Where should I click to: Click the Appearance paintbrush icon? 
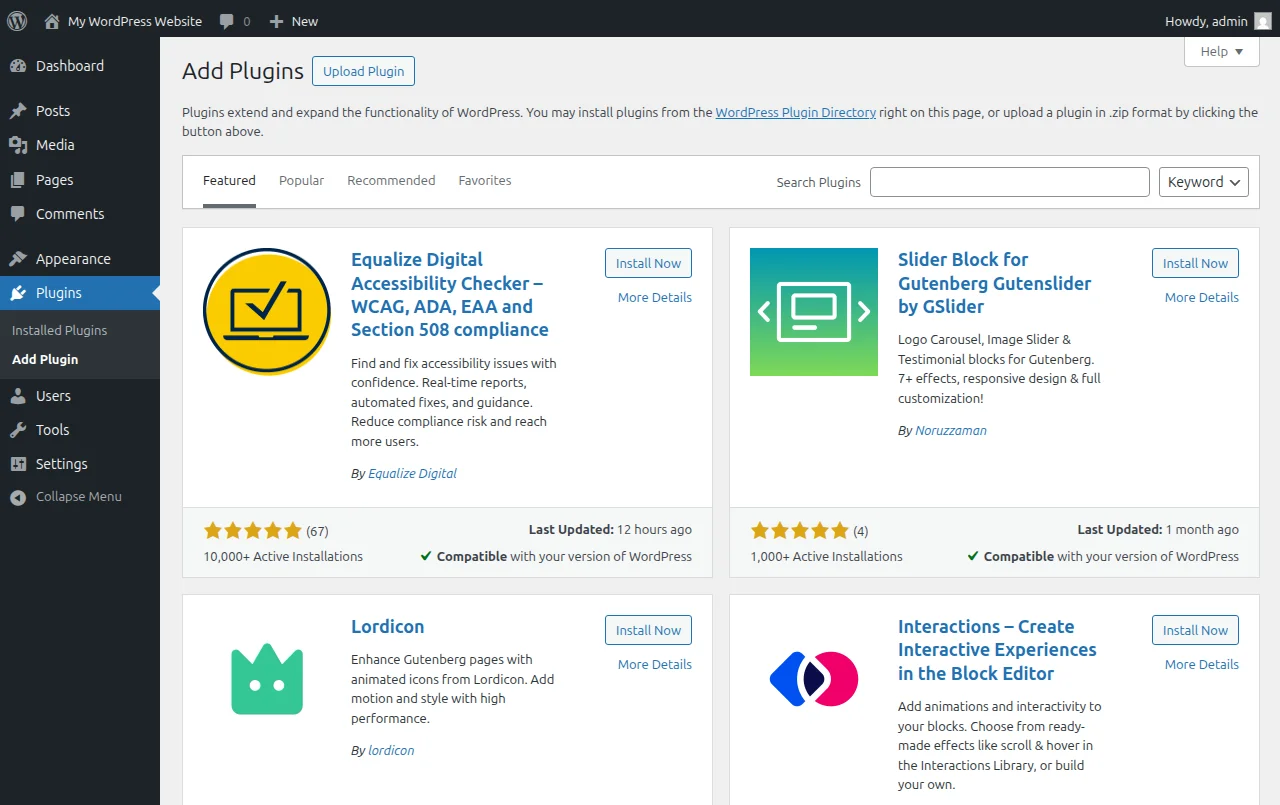[x=22, y=258]
